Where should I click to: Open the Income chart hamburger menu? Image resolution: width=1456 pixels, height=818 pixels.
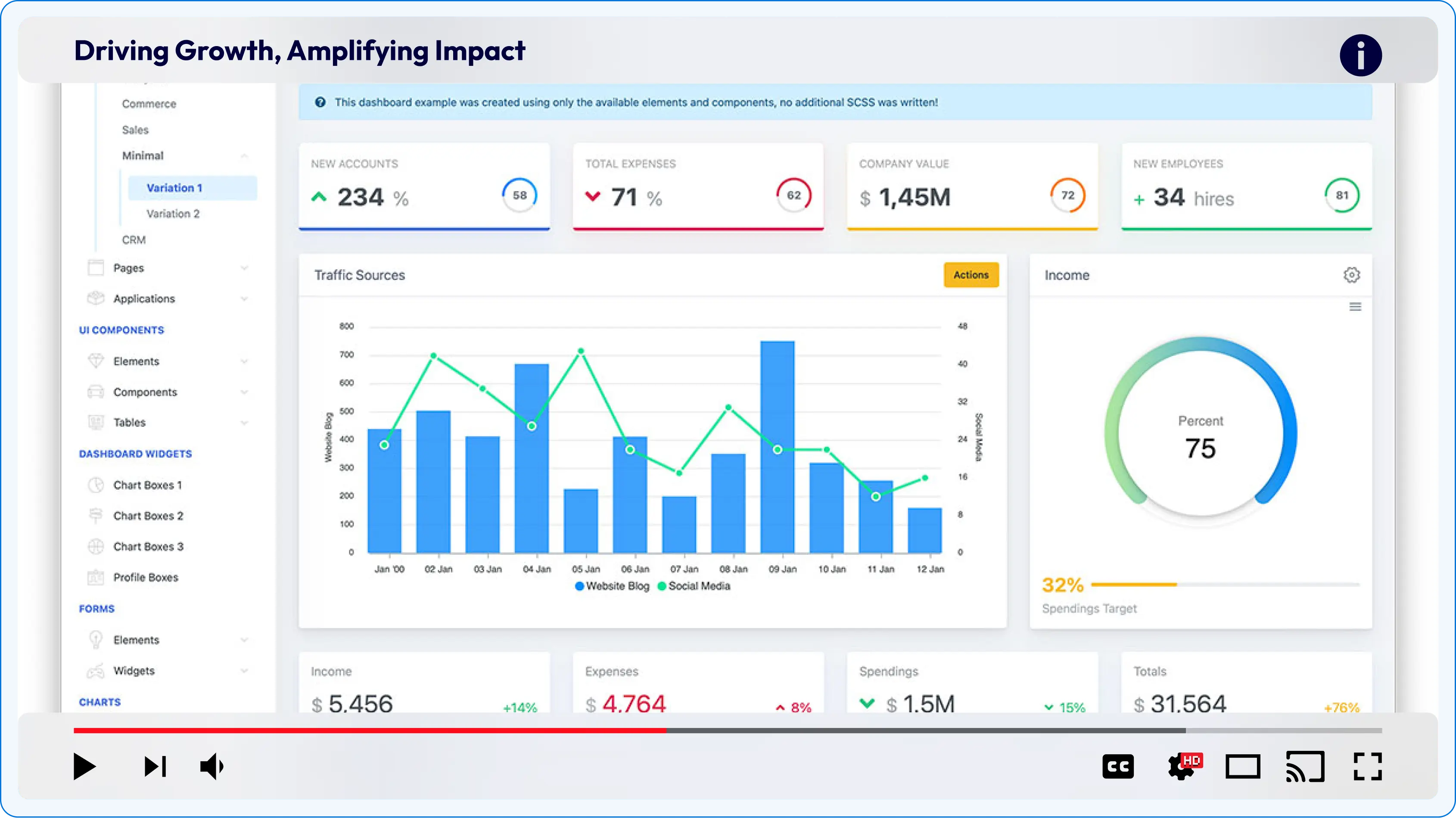[x=1355, y=306]
